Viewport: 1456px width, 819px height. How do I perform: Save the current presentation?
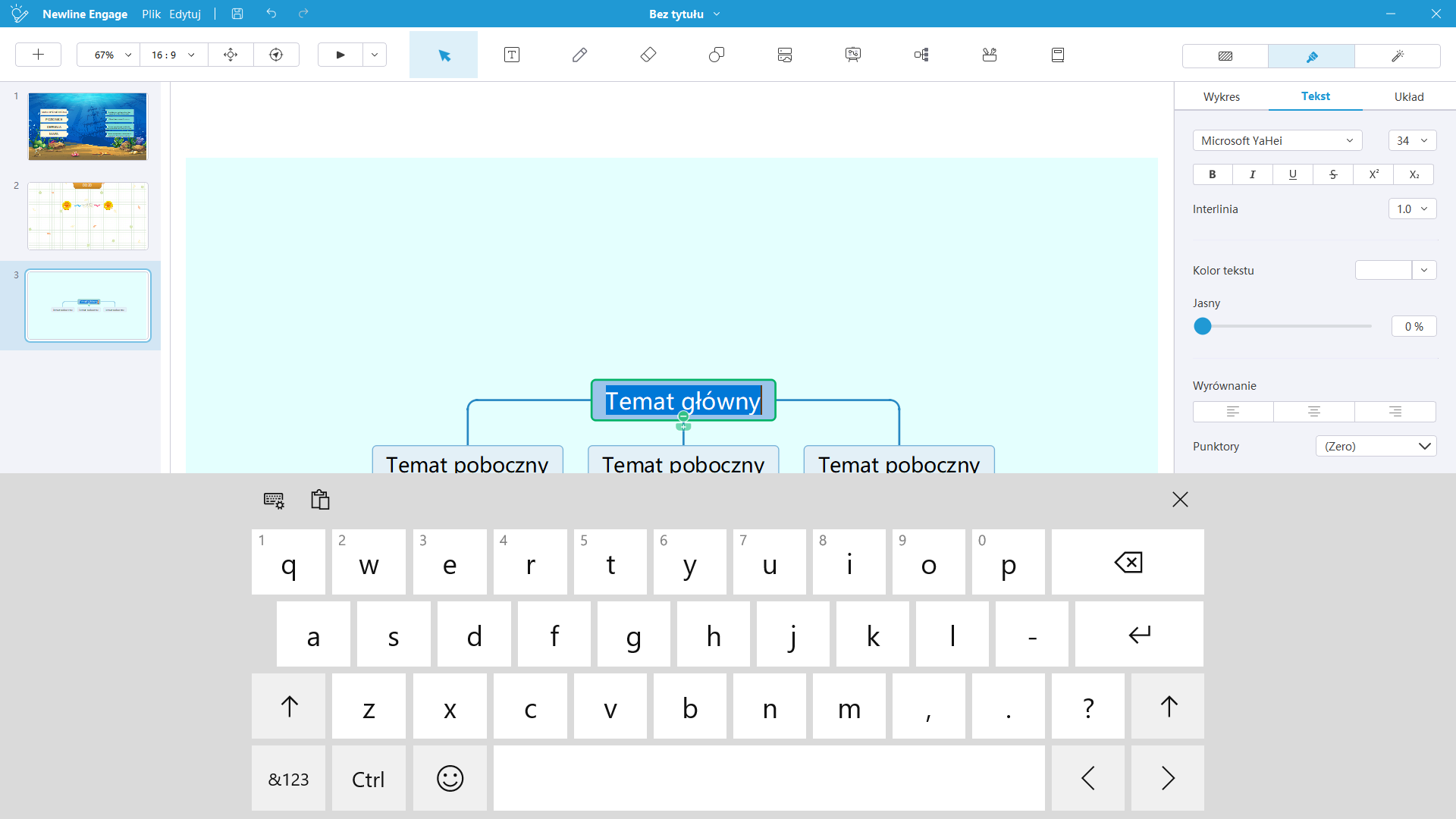(237, 14)
